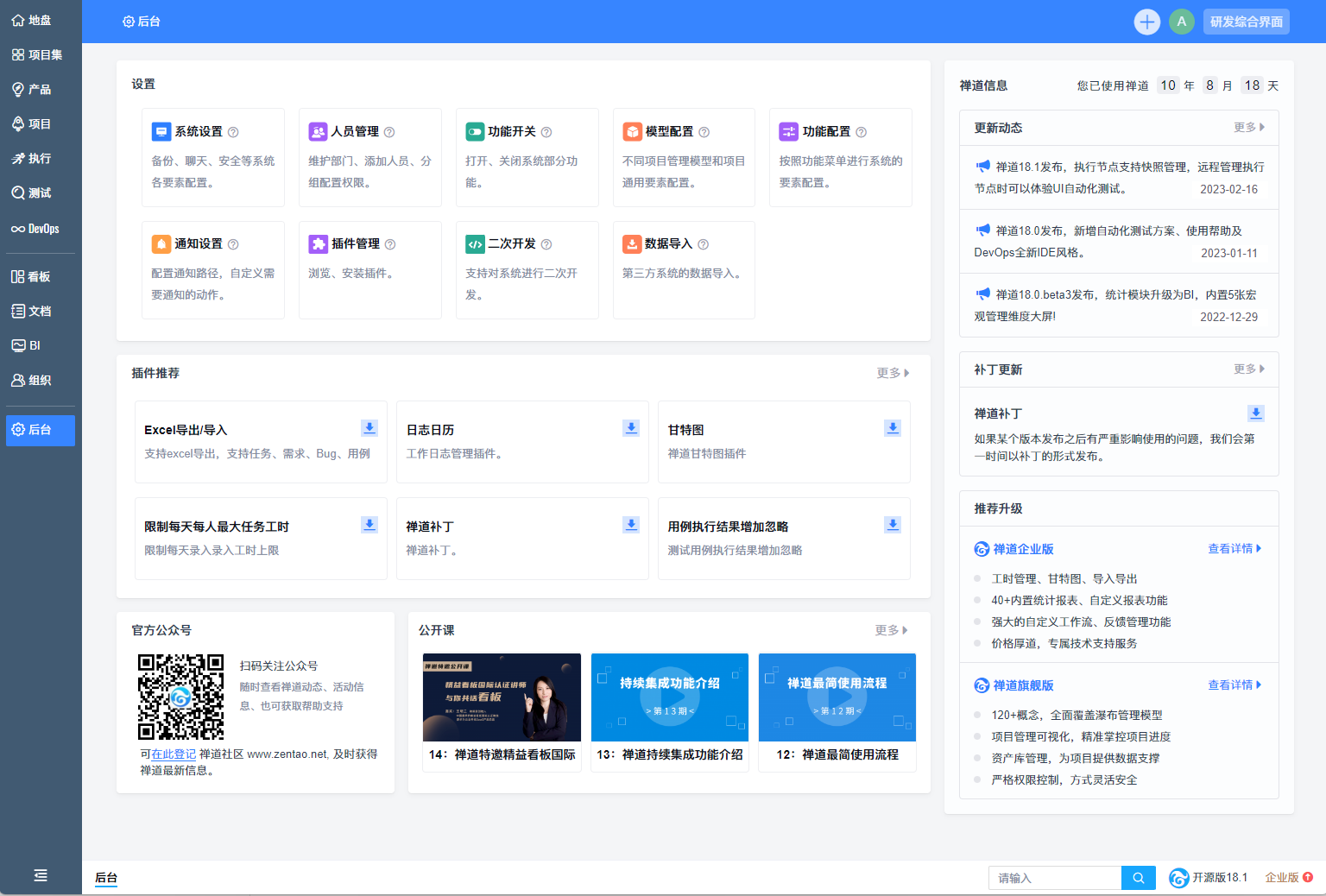Open 测试 in sidebar
This screenshot has height=896, width=1326.
point(41,192)
